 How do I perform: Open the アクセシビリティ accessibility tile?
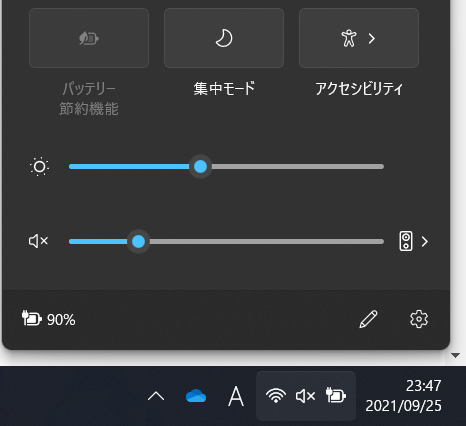click(x=359, y=38)
